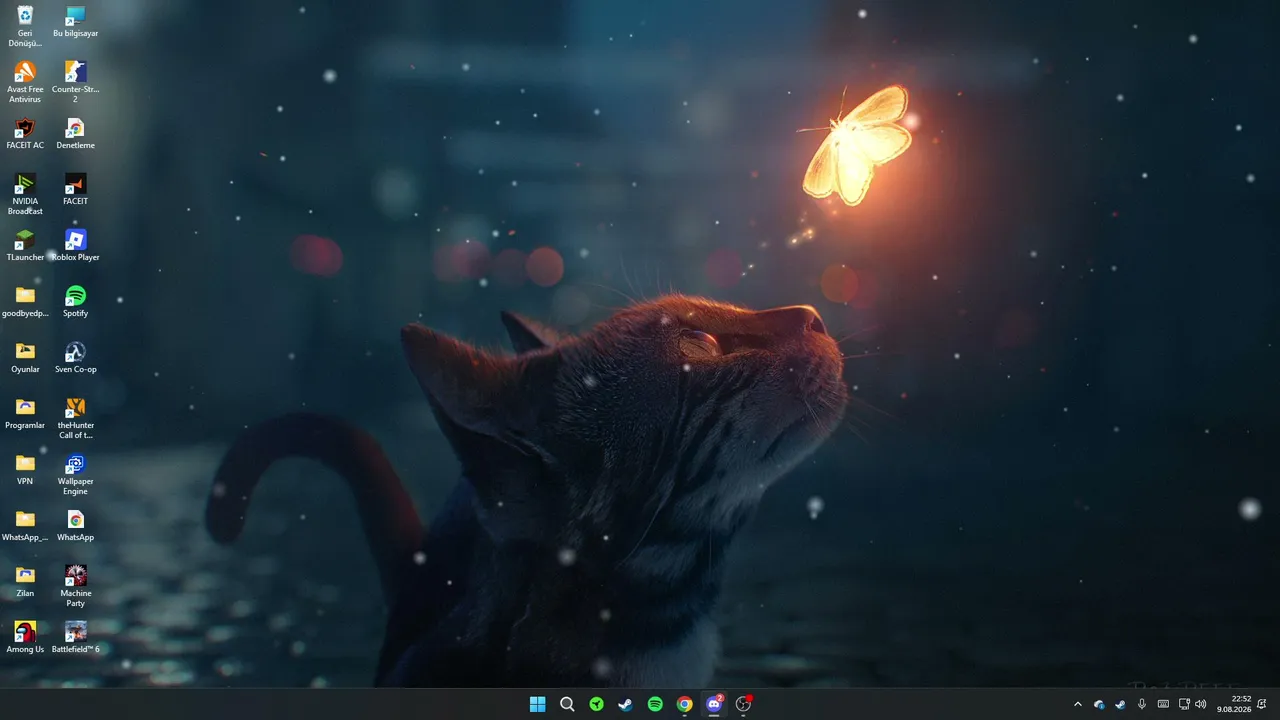Select the Sven Co-op shortcut
This screenshot has width=1280, height=720.
coord(75,358)
